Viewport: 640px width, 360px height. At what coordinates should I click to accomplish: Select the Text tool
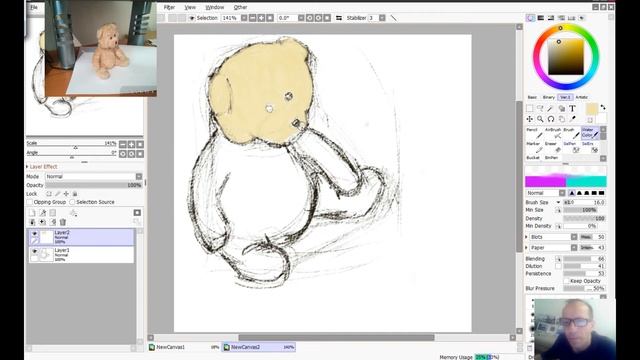pyautogui.click(x=572, y=109)
